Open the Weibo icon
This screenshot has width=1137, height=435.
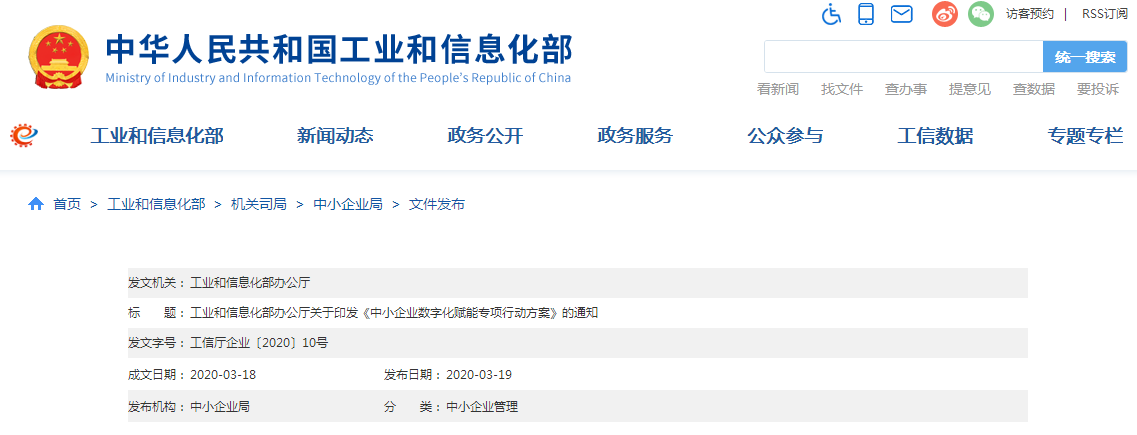(945, 14)
